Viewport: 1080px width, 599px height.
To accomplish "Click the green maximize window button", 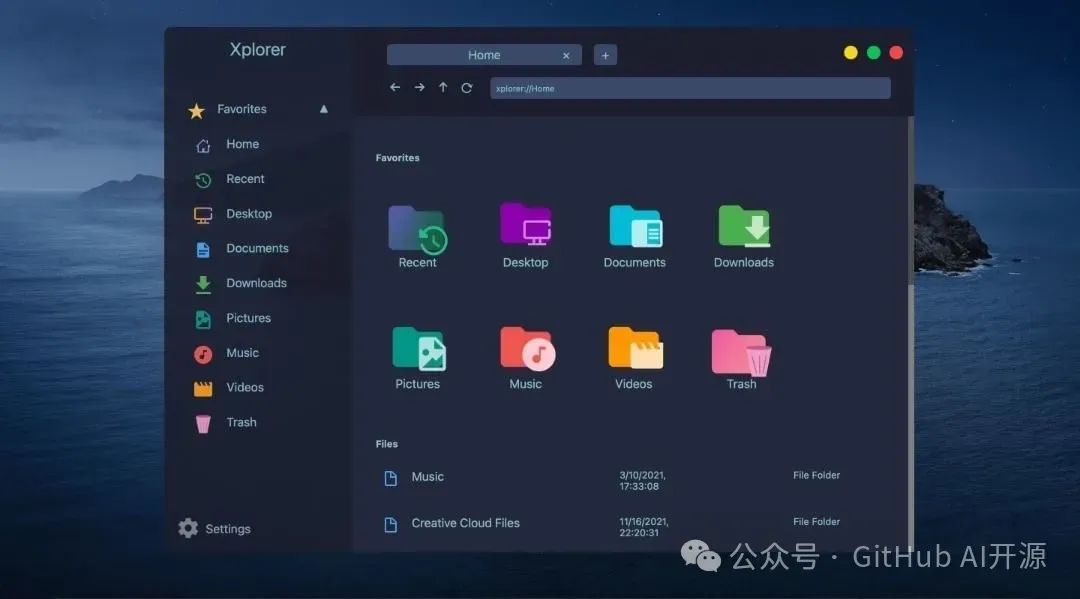I will point(873,53).
